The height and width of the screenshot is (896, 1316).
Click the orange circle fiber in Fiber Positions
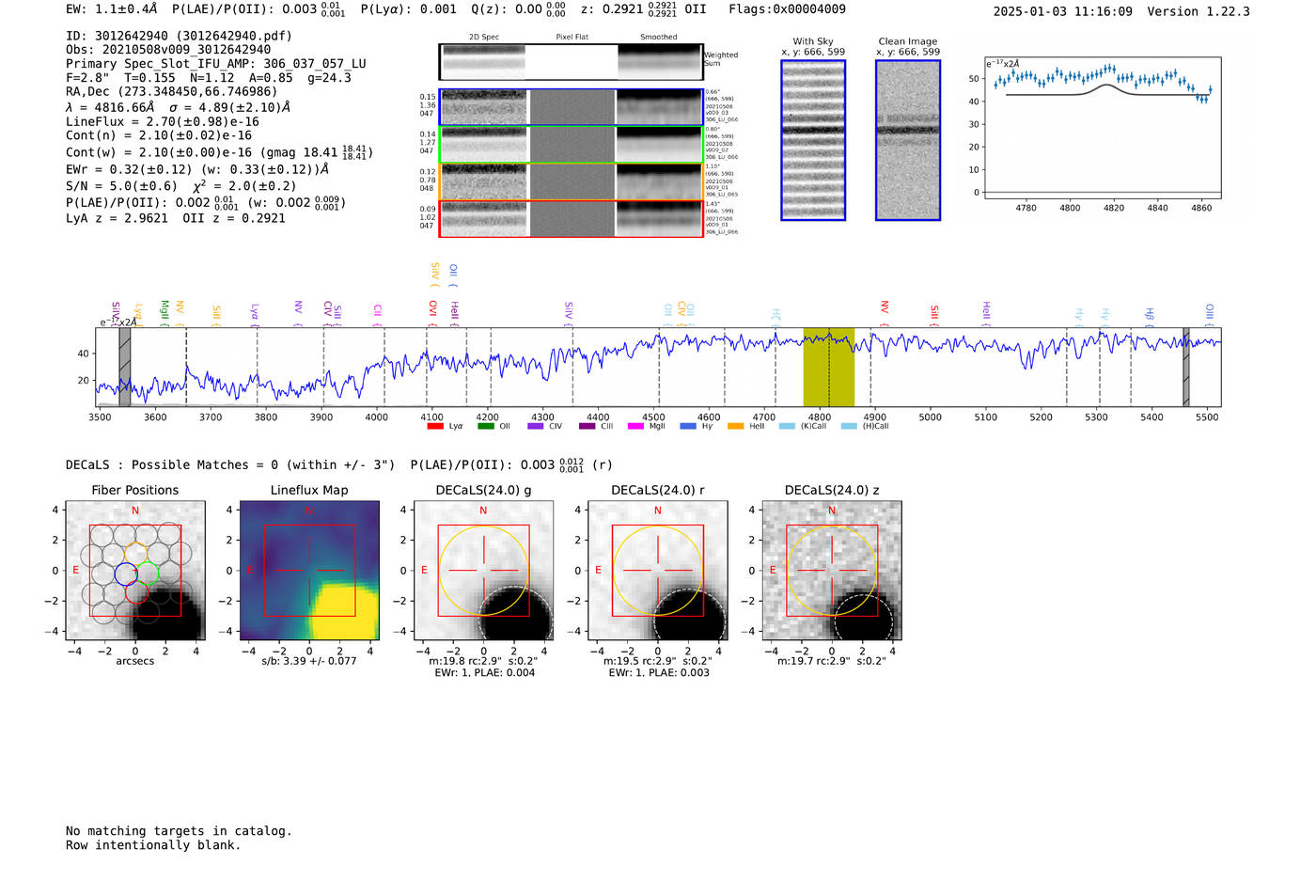click(136, 553)
